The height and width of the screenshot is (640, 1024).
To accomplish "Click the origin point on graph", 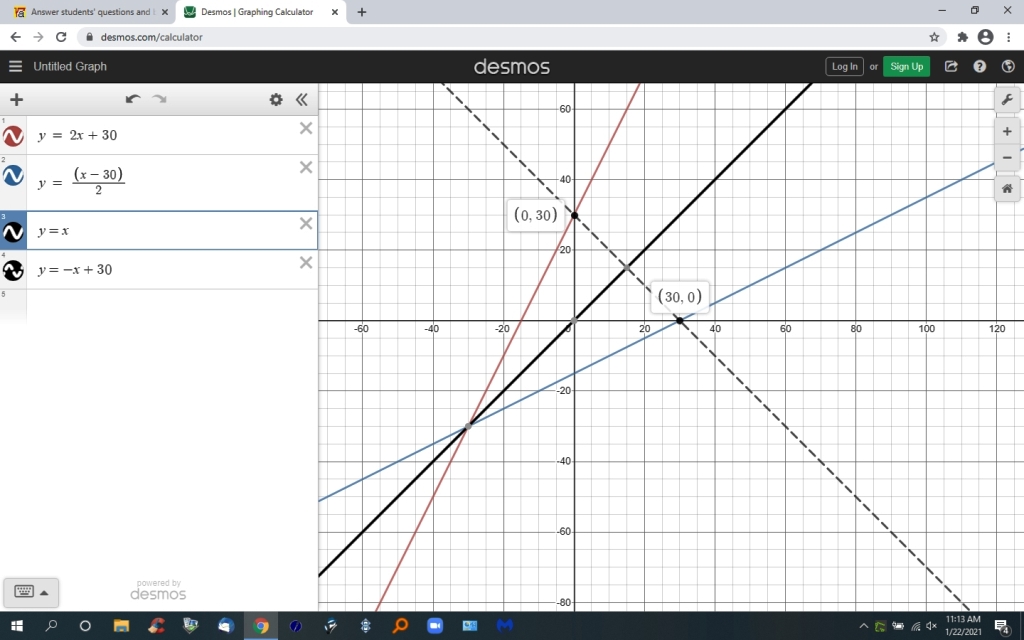I will pos(574,321).
